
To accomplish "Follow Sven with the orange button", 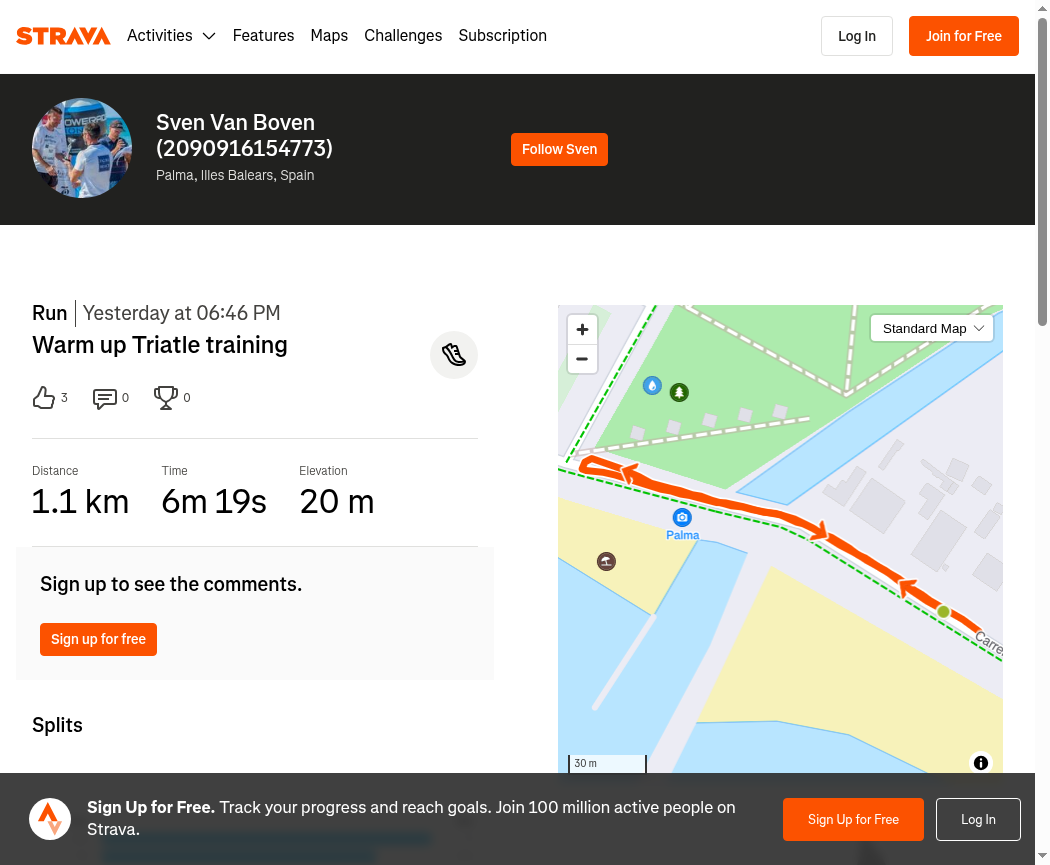I will pos(559,149).
